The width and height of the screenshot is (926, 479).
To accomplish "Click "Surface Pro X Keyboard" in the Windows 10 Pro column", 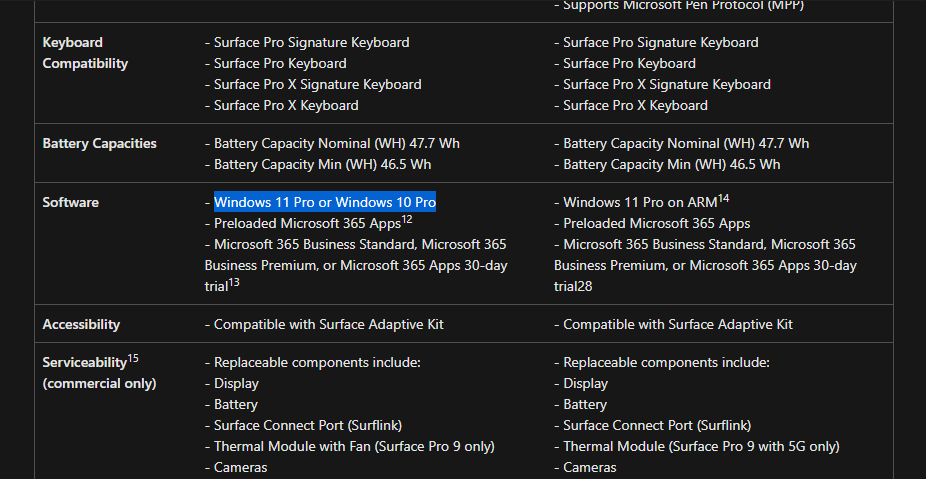I will [x=286, y=106].
